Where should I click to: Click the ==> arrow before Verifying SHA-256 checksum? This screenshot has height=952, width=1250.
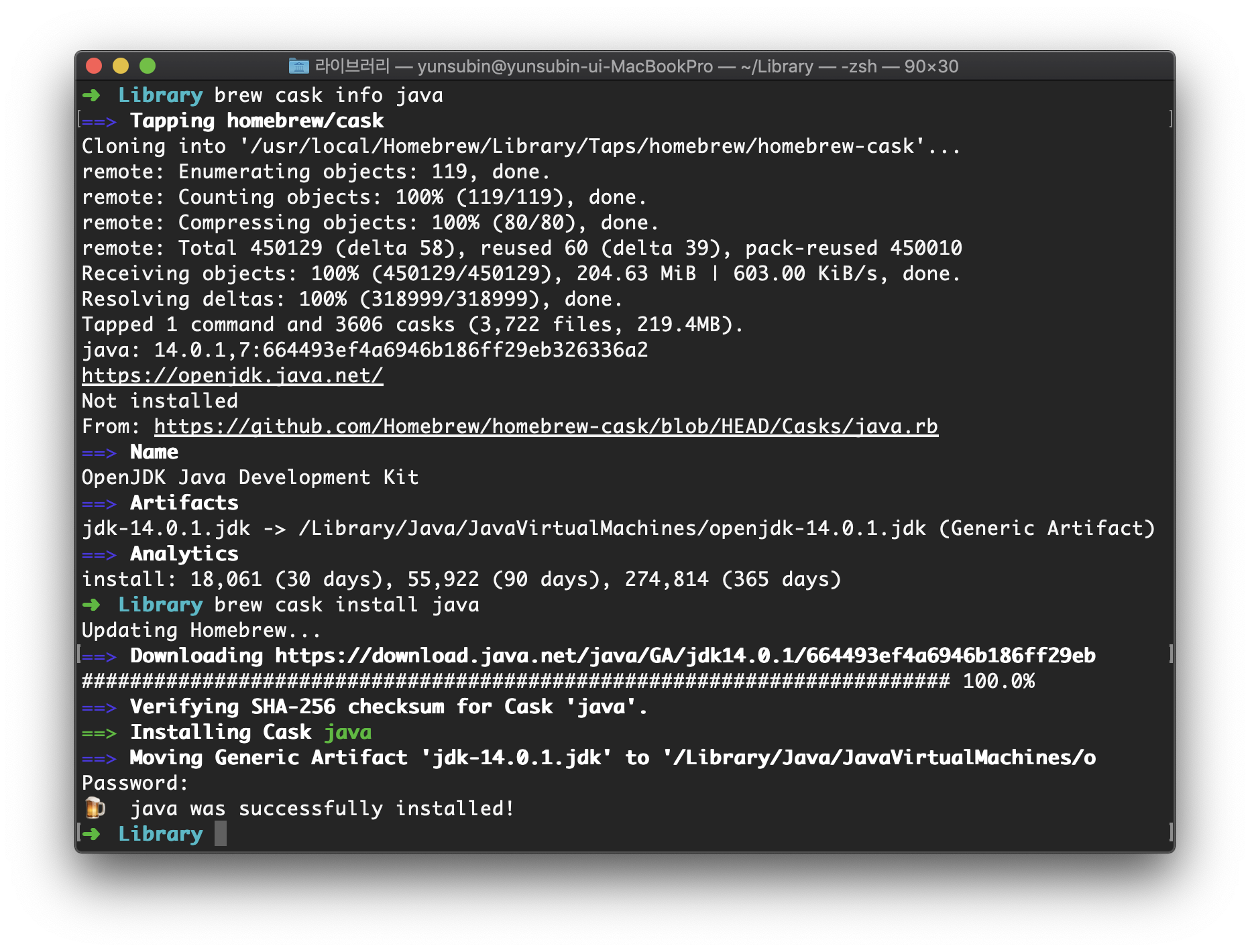[102, 707]
